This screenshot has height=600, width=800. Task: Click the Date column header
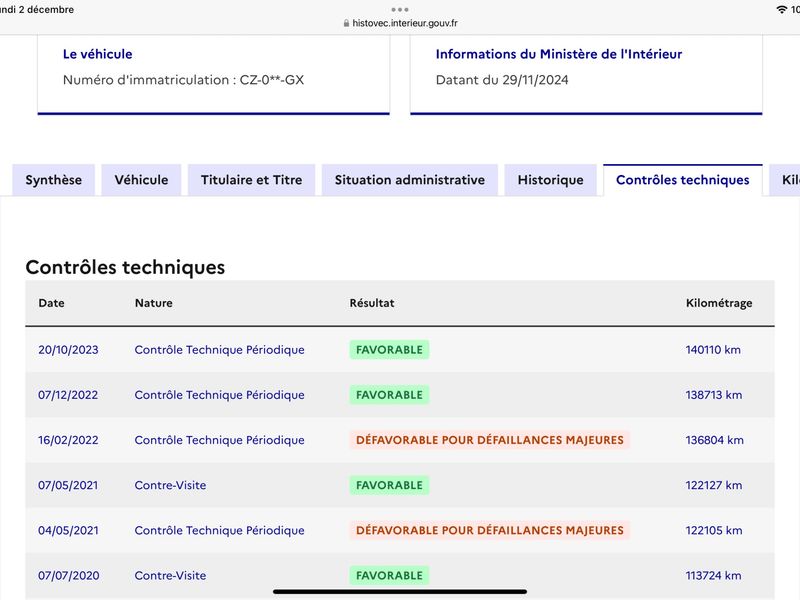coord(52,303)
